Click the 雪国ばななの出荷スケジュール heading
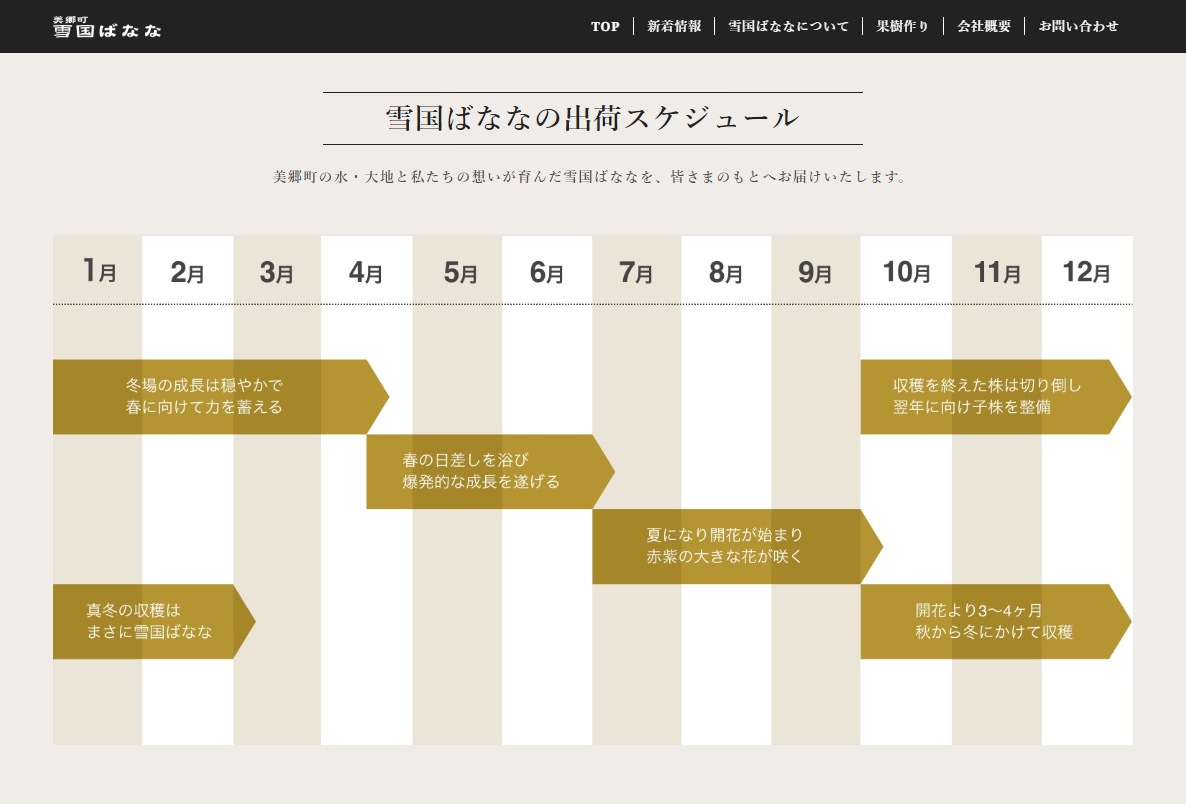The image size is (1186, 804). [x=592, y=118]
